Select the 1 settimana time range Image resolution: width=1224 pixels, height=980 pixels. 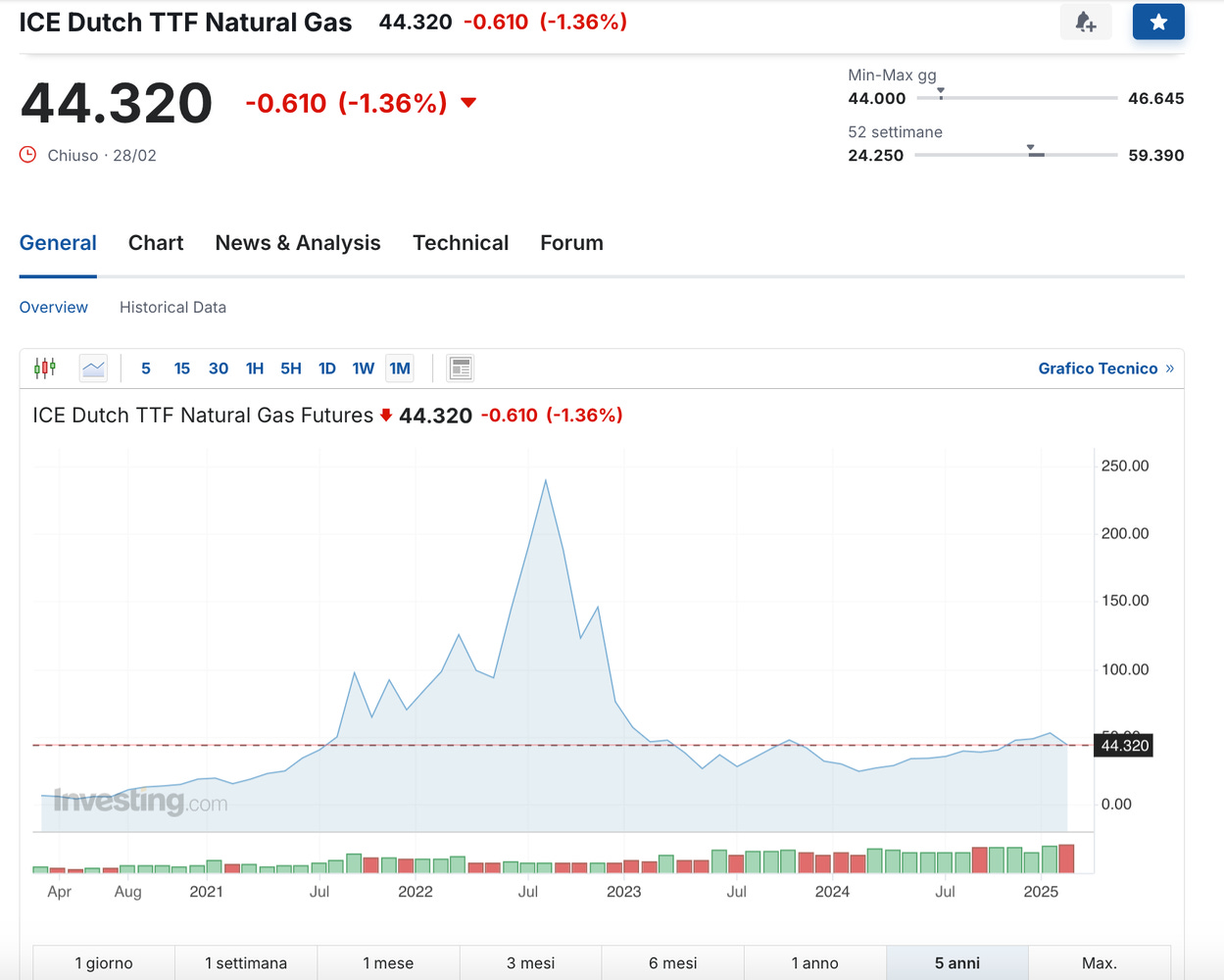pyautogui.click(x=246, y=963)
